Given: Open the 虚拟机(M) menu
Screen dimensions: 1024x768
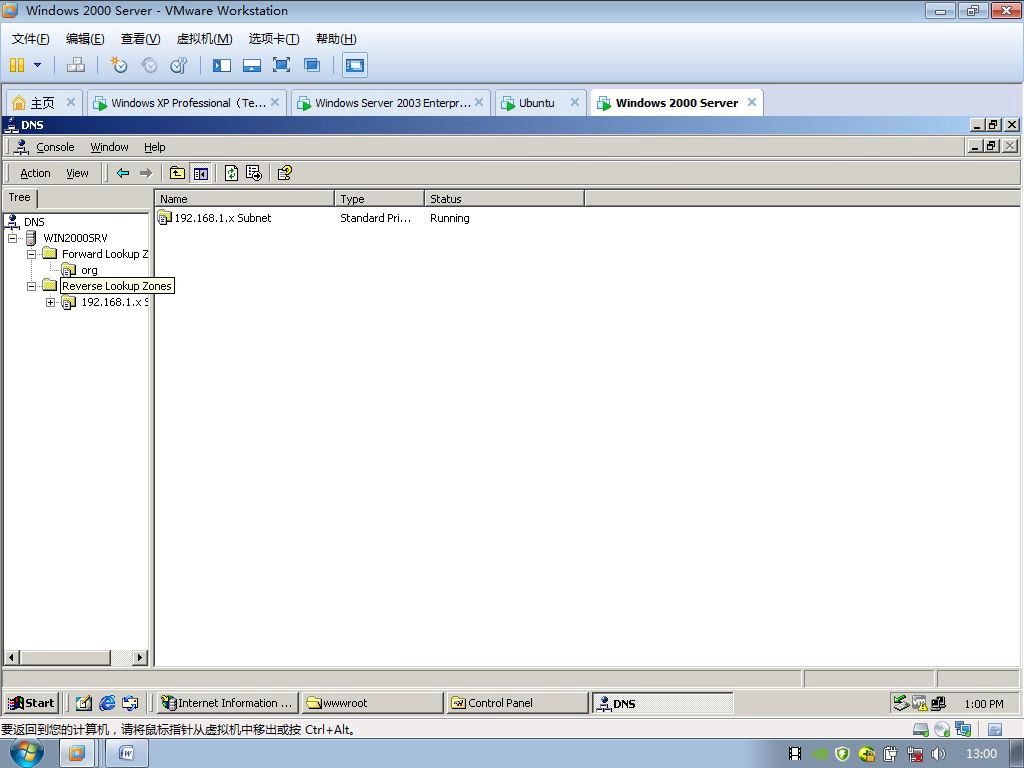Looking at the screenshot, I should coord(204,39).
